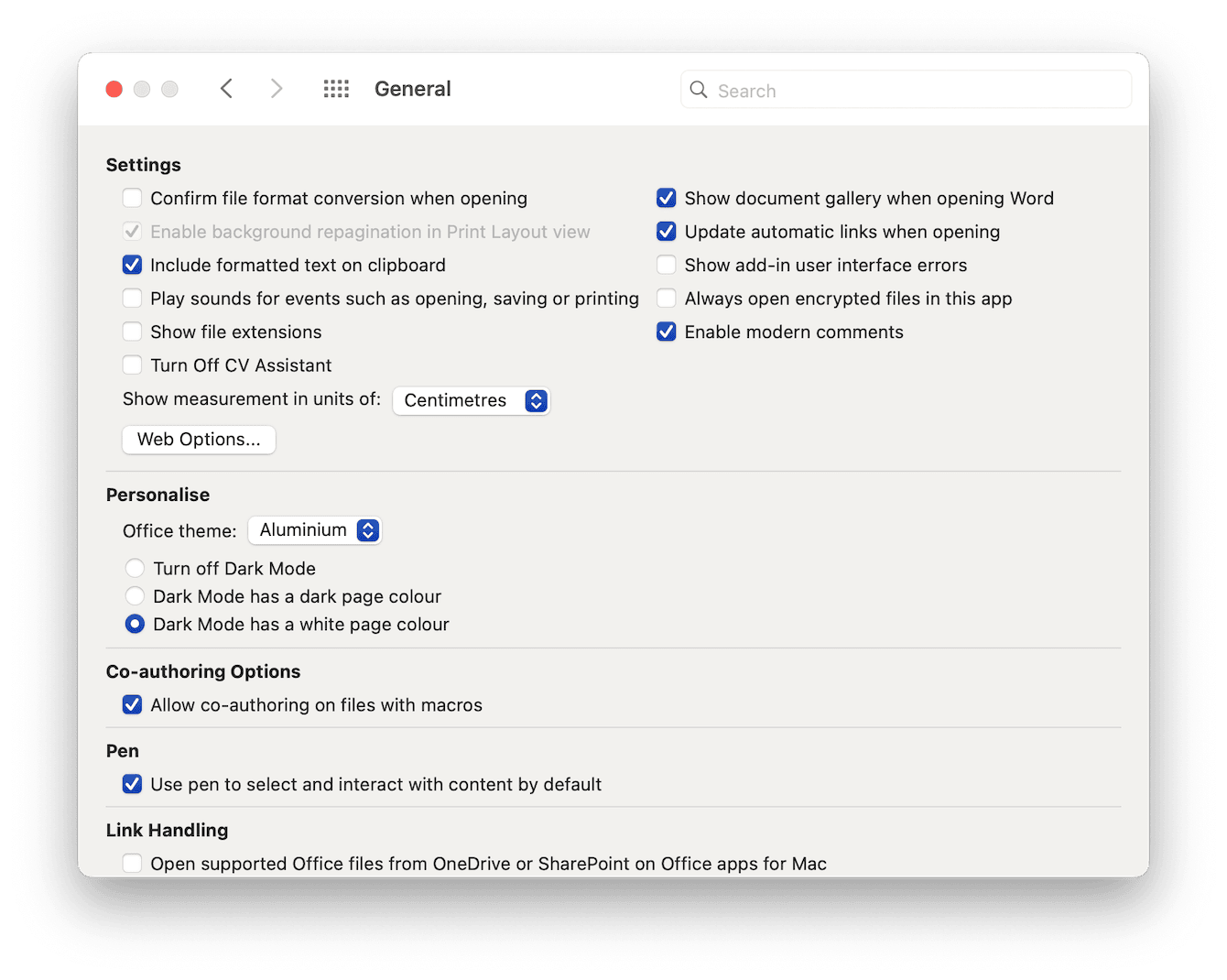Viewport: 1227px width, 980px height.
Task: Enable Show add-in user interface errors
Action: 666,265
